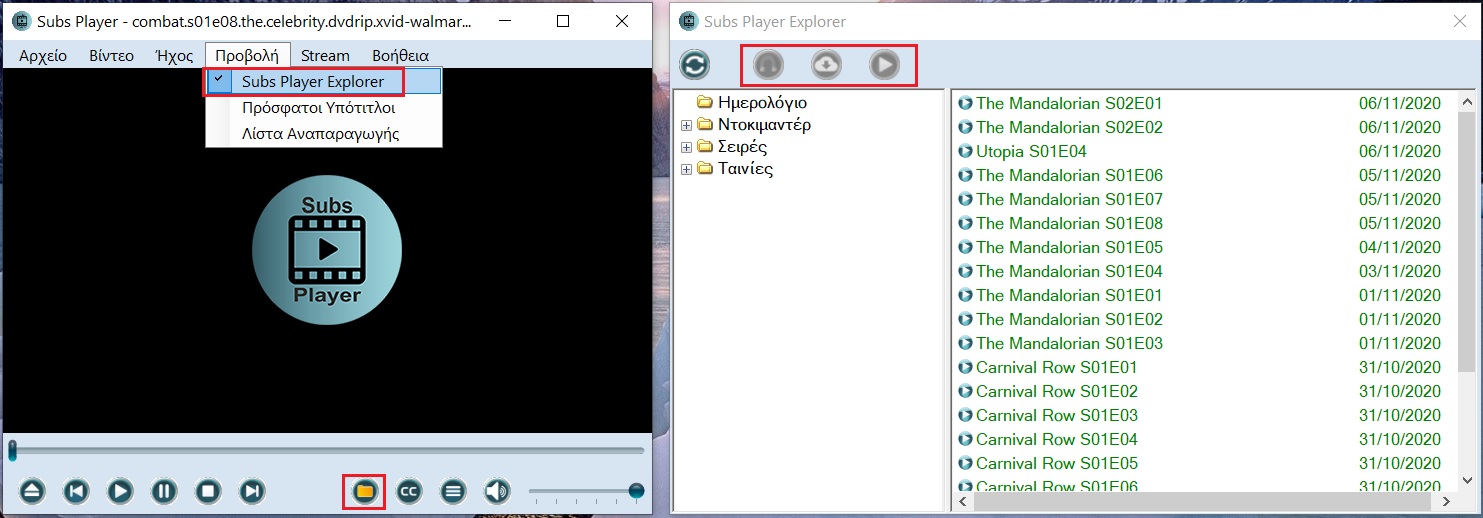The width and height of the screenshot is (1483, 518).
Task: Expand the Ντοκιμαντέρ folder tree node
Action: pos(687,125)
